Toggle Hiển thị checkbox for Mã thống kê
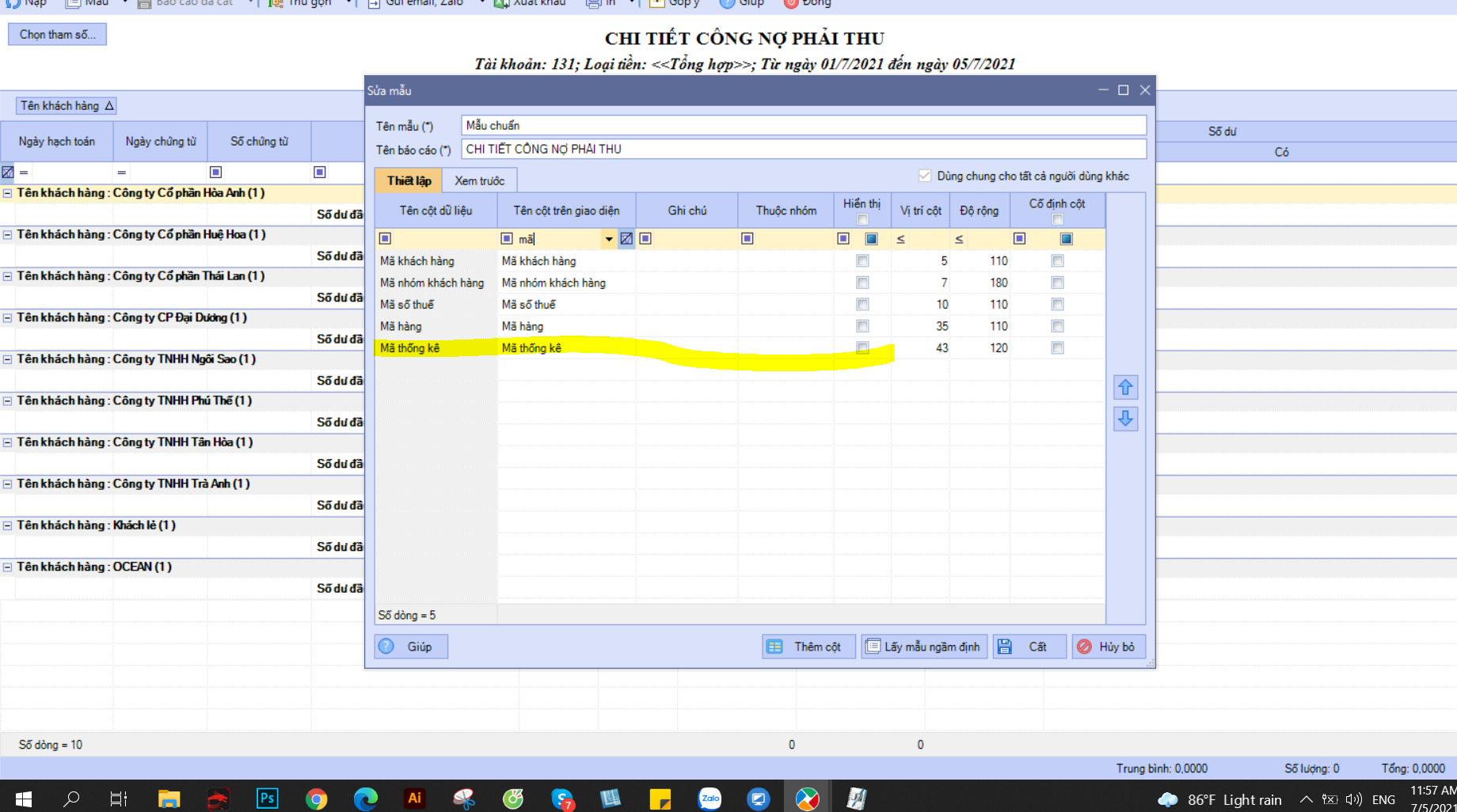 tap(862, 348)
